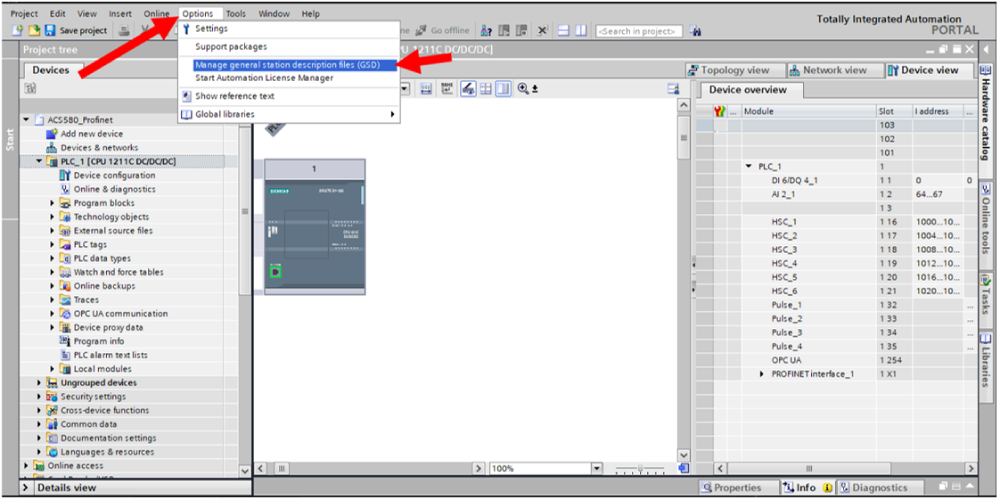Toggle the show page break grid icon in device toolbar
The image size is (1000, 500).
coord(486,90)
